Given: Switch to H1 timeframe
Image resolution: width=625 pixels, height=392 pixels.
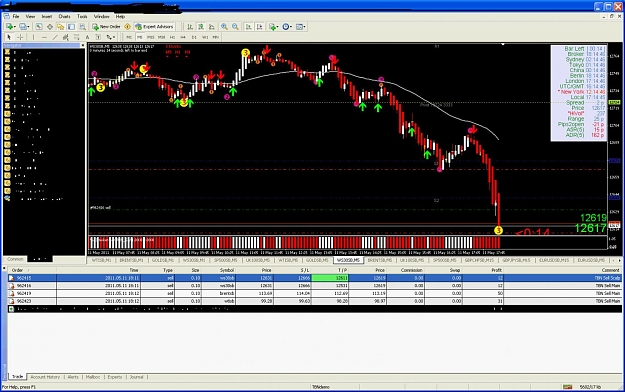Looking at the screenshot, I should (172, 37).
